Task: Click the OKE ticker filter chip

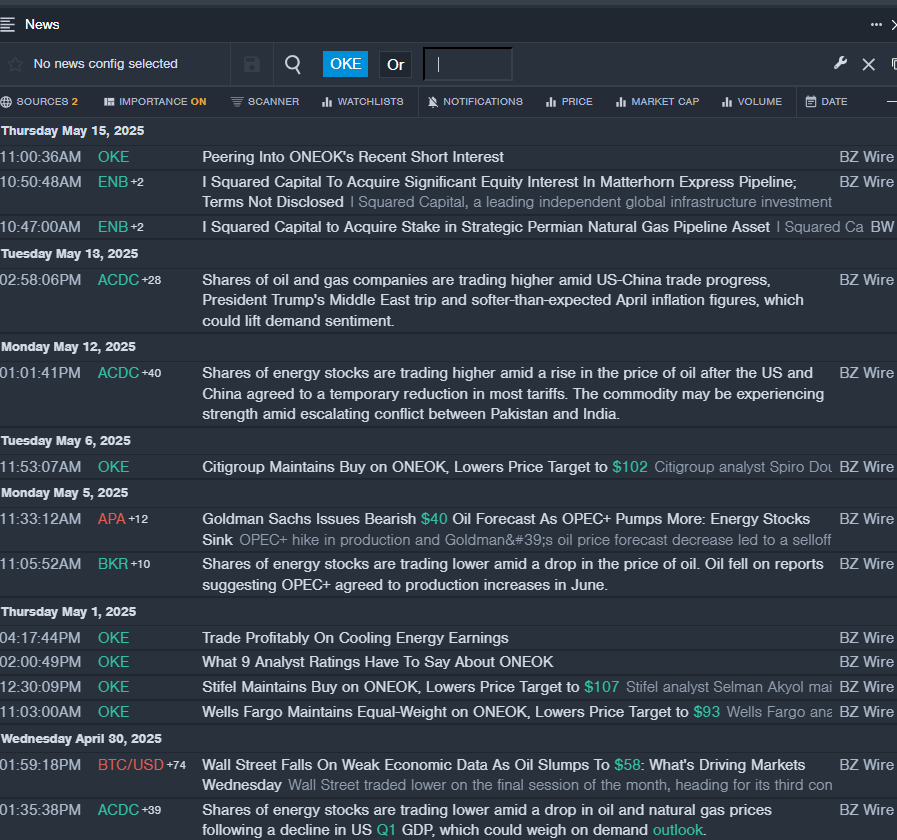Action: [x=346, y=64]
